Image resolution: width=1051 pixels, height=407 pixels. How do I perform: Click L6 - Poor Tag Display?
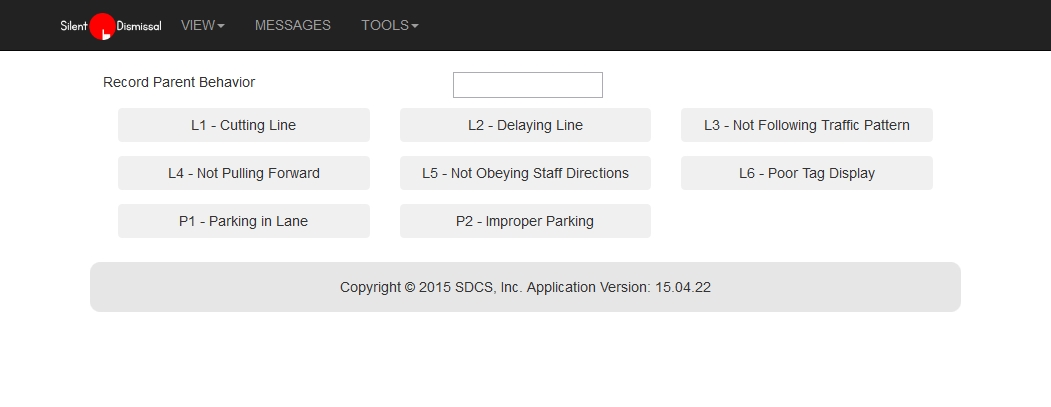pos(806,173)
